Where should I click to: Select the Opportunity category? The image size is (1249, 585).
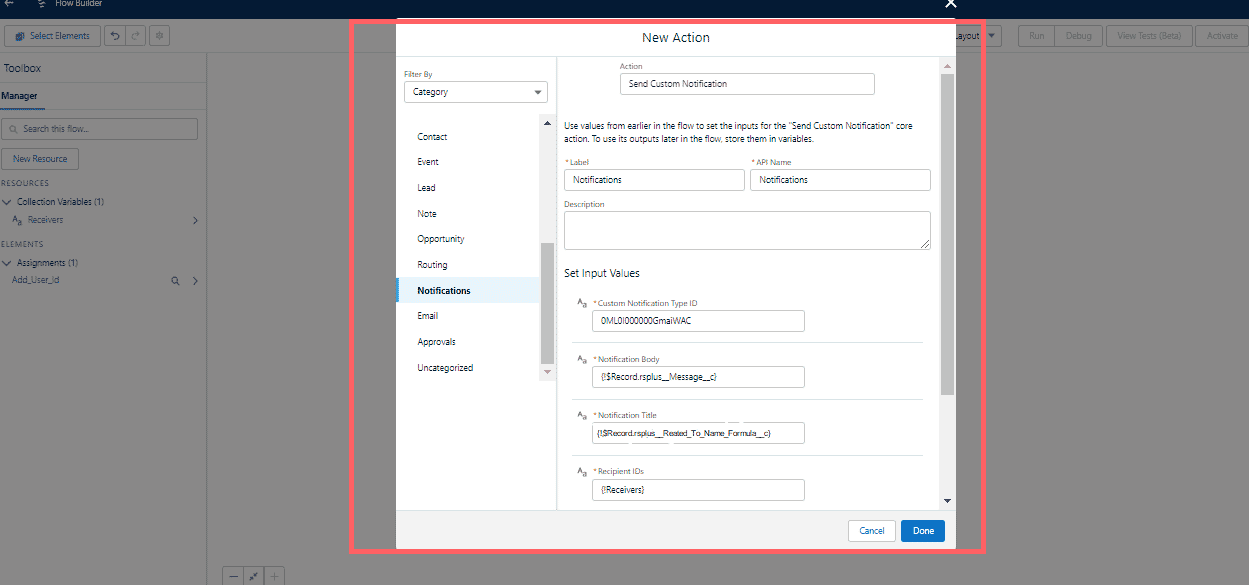[x=468, y=239]
